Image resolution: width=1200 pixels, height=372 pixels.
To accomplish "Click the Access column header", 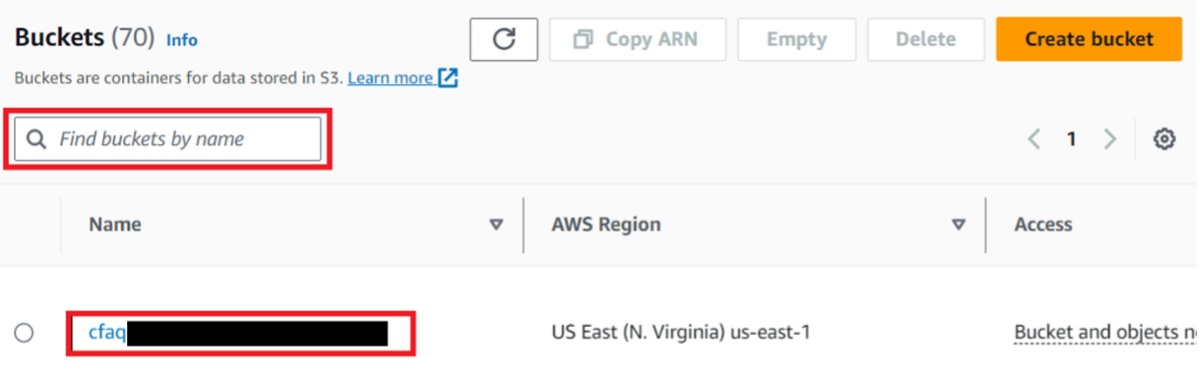I will pyautogui.click(x=1043, y=224).
